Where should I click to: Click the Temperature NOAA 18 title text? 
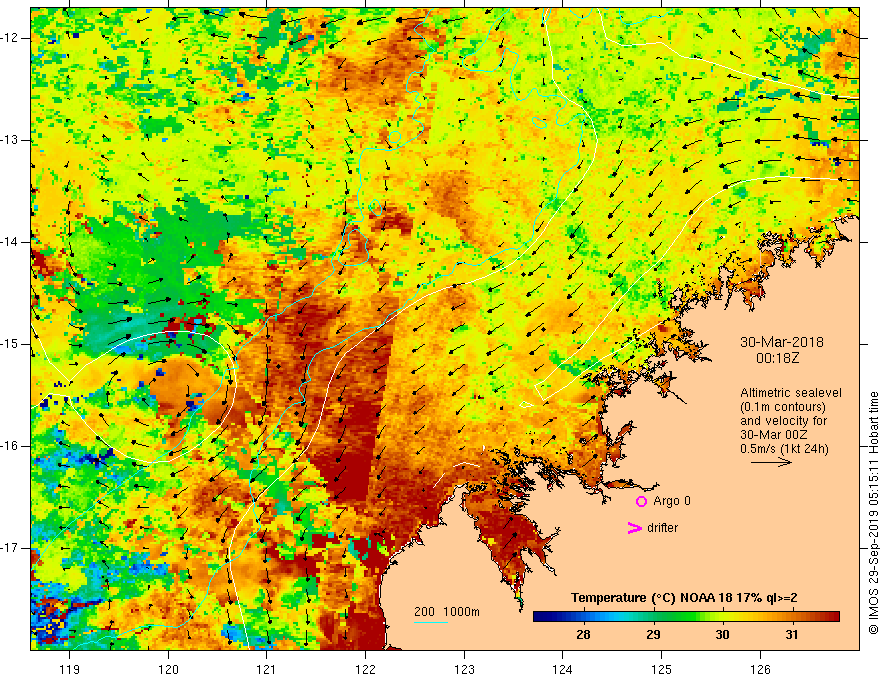click(x=684, y=598)
